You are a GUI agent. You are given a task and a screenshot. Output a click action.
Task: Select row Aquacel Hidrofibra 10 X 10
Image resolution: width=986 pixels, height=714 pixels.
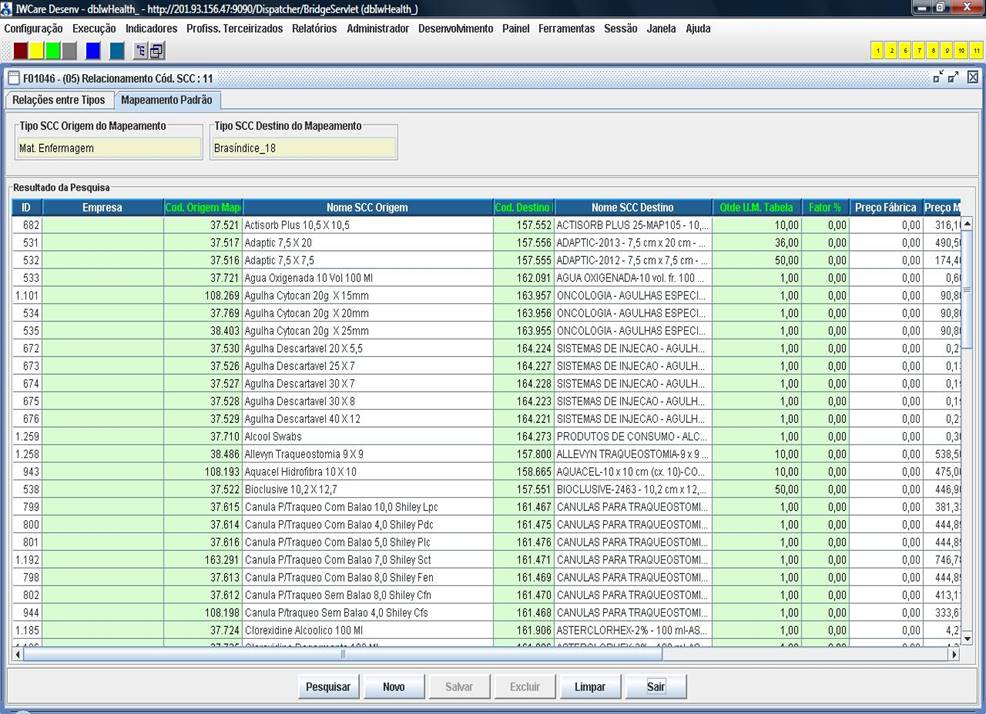point(486,472)
